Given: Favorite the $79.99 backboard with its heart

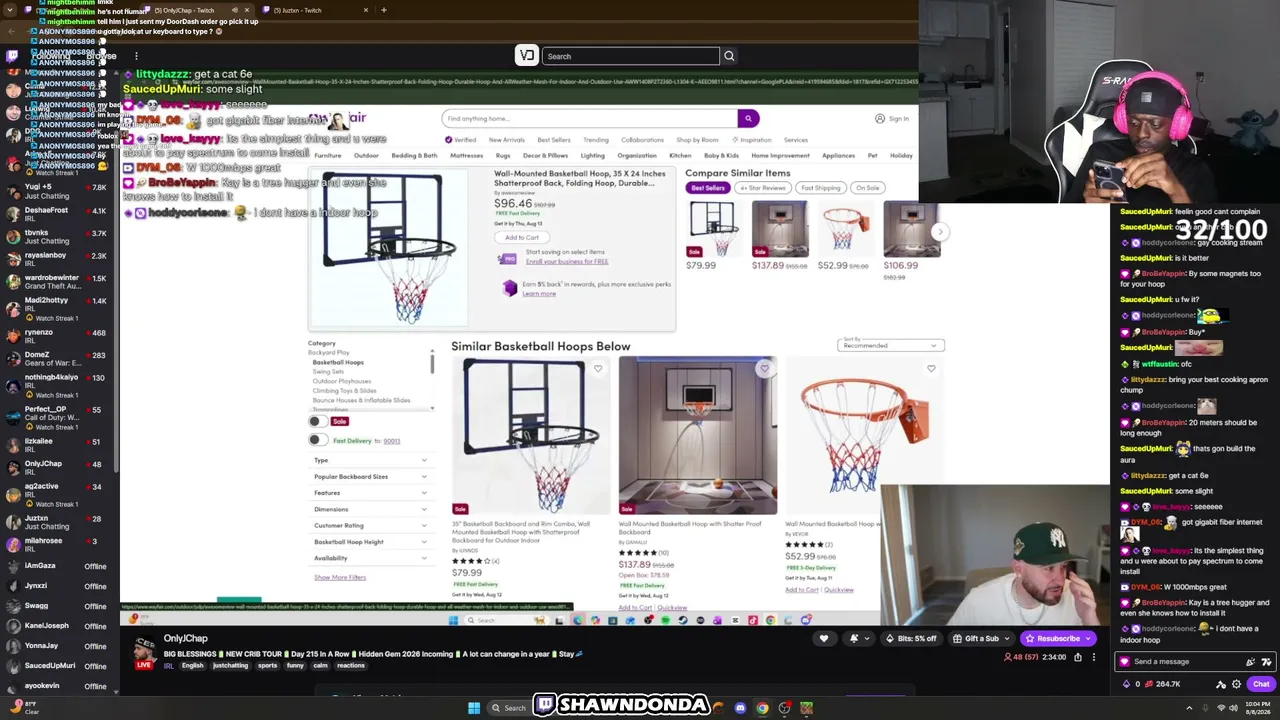Looking at the screenshot, I should (598, 368).
